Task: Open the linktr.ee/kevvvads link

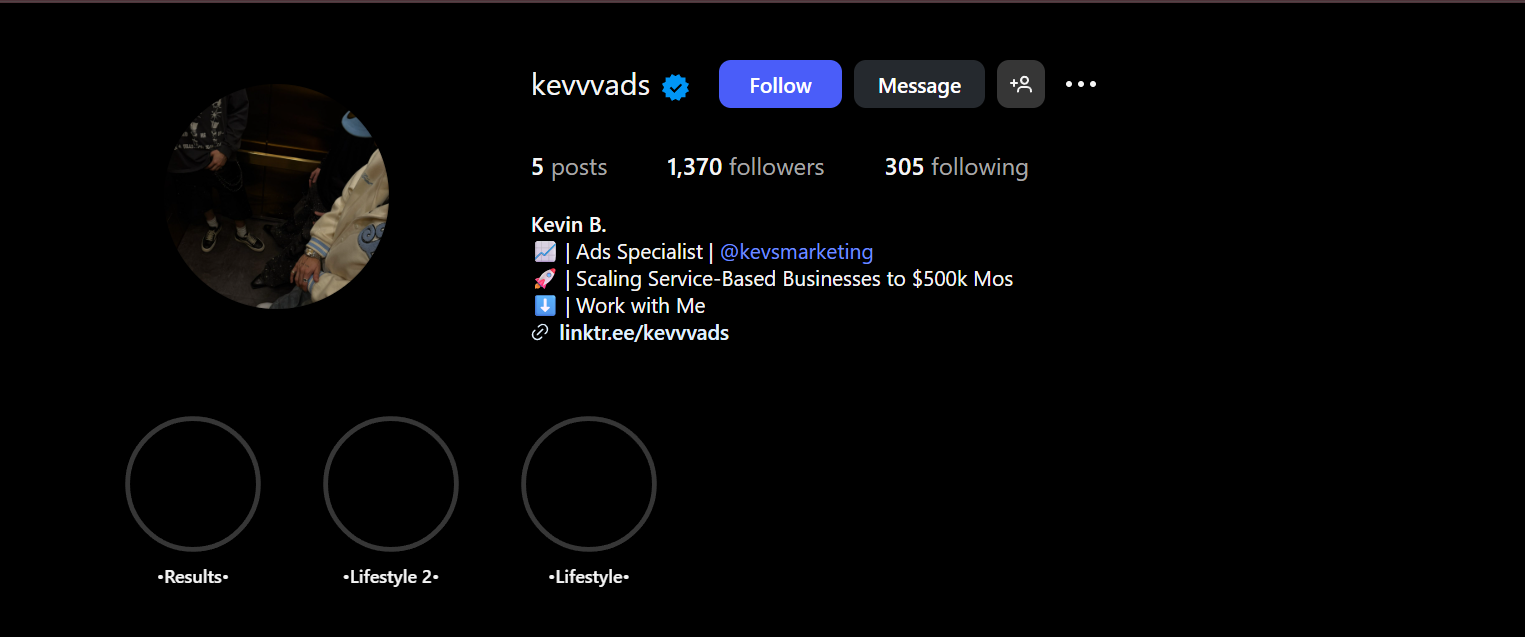Action: click(644, 332)
